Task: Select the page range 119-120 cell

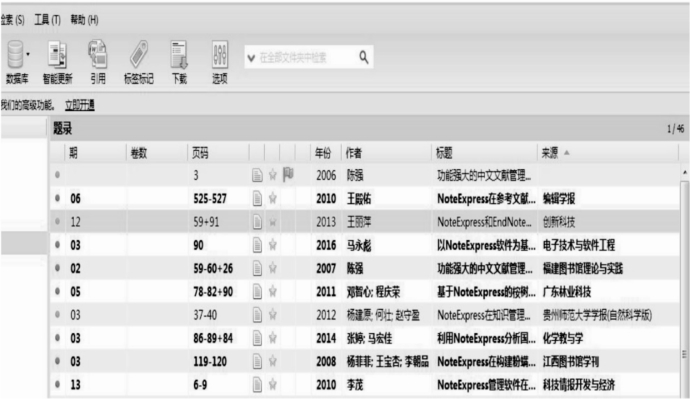Action: 210,362
